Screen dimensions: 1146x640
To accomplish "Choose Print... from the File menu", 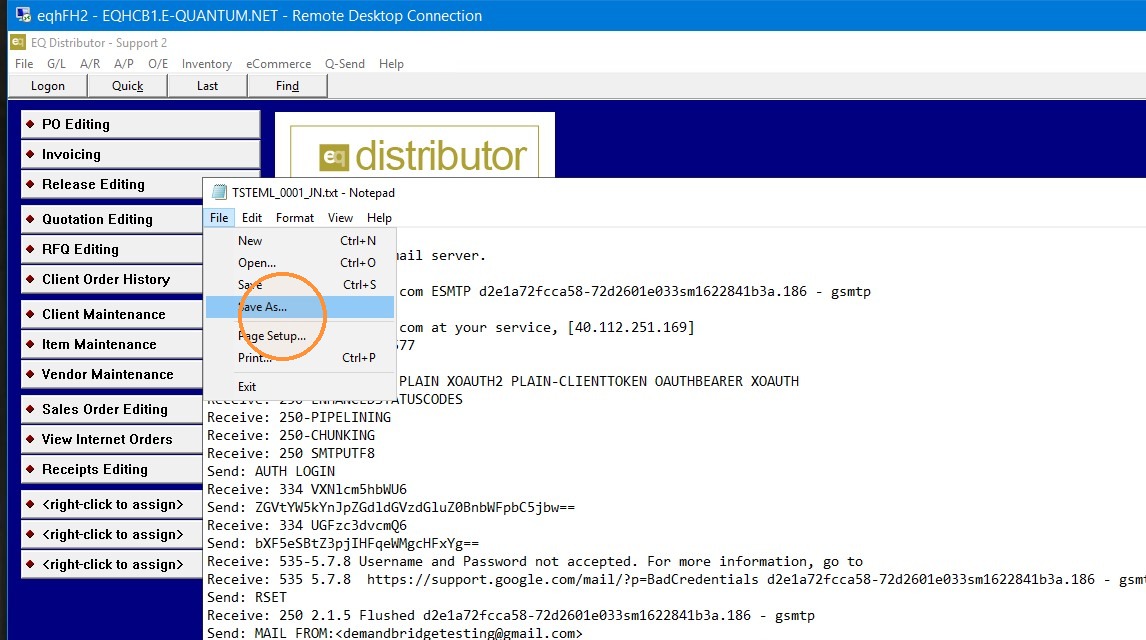I will (300, 357).
